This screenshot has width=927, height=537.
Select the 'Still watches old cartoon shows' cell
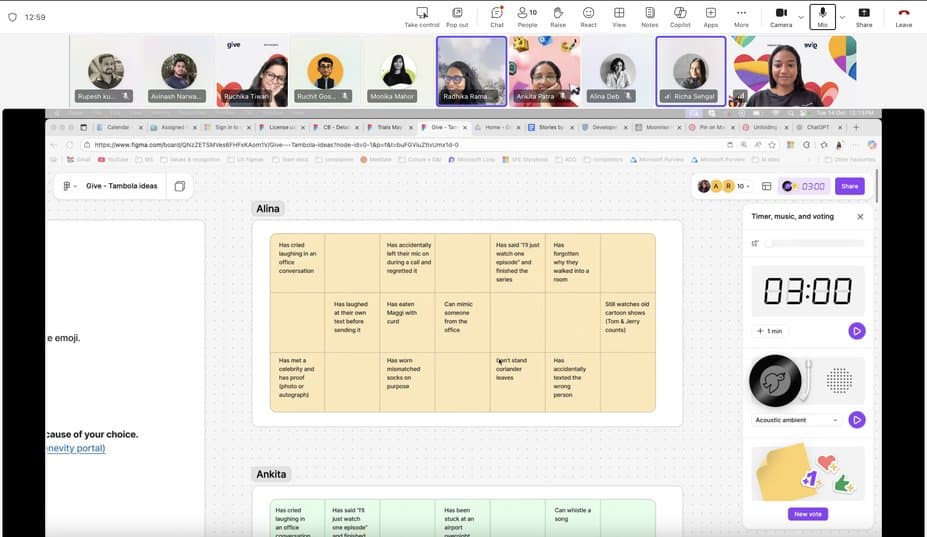point(627,323)
